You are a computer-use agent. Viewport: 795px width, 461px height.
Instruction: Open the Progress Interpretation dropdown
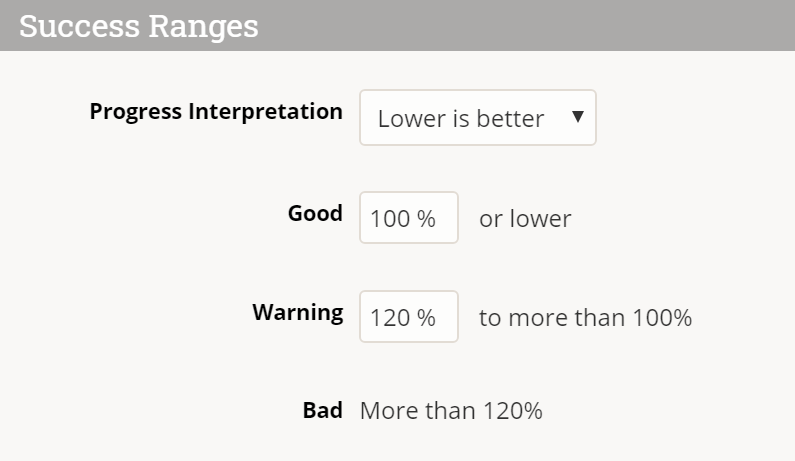tap(477, 118)
